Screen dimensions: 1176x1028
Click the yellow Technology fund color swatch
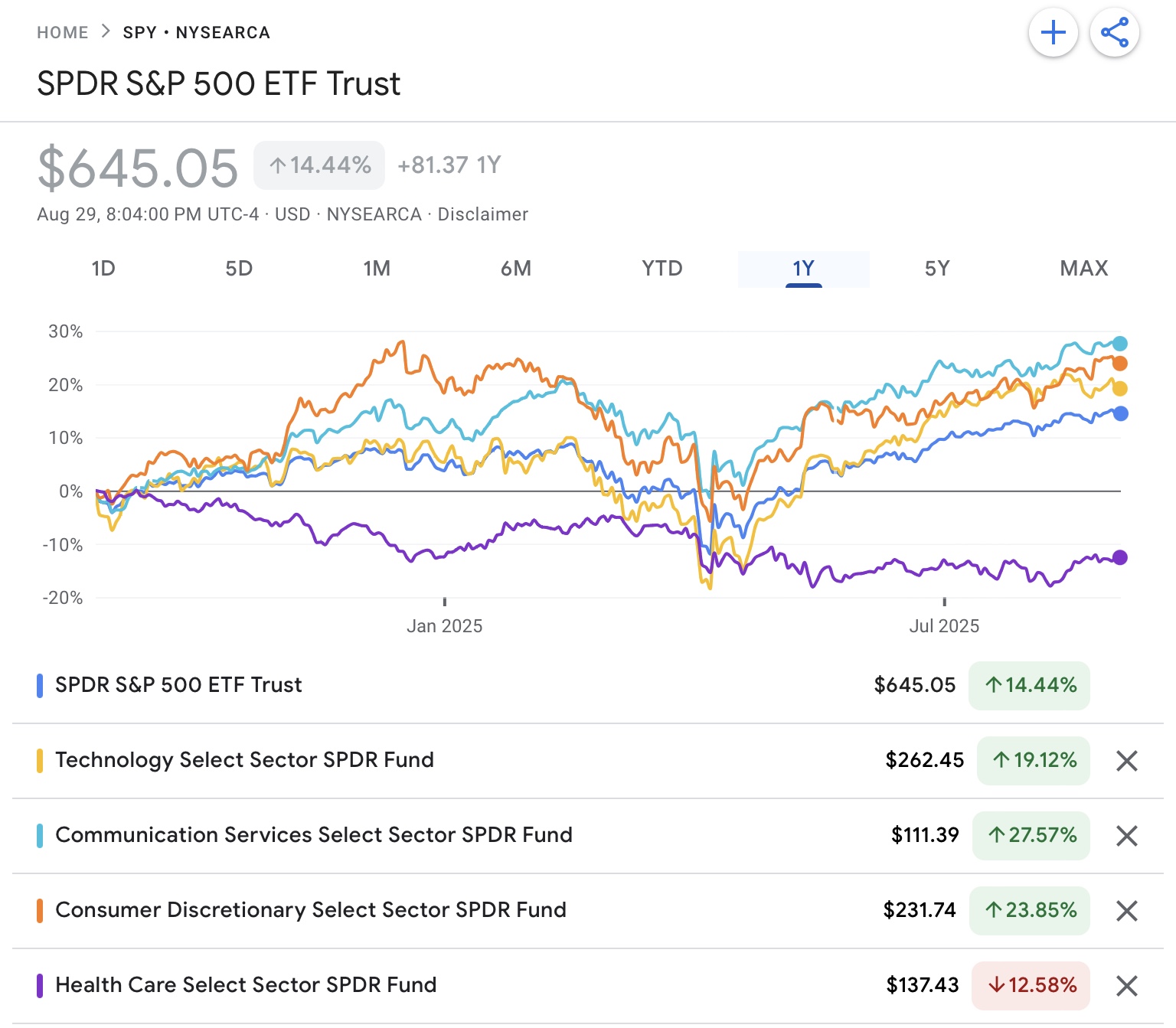(40, 761)
